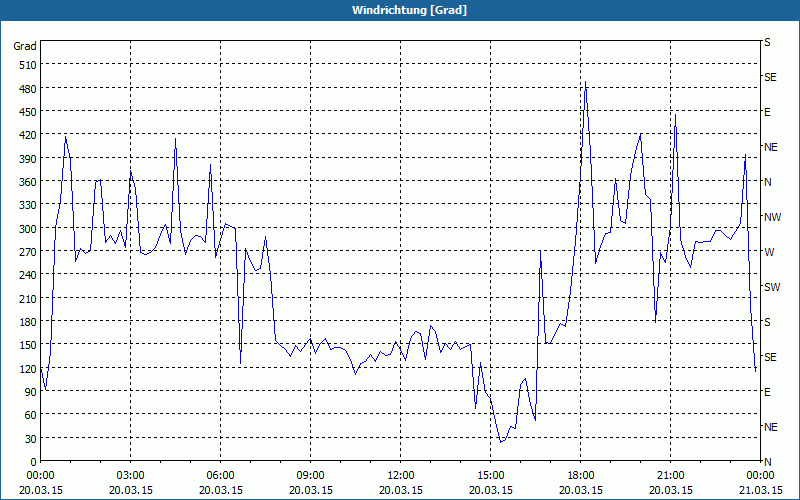Select the 450 y-axis tick label
The image size is (800, 500).
28,112
